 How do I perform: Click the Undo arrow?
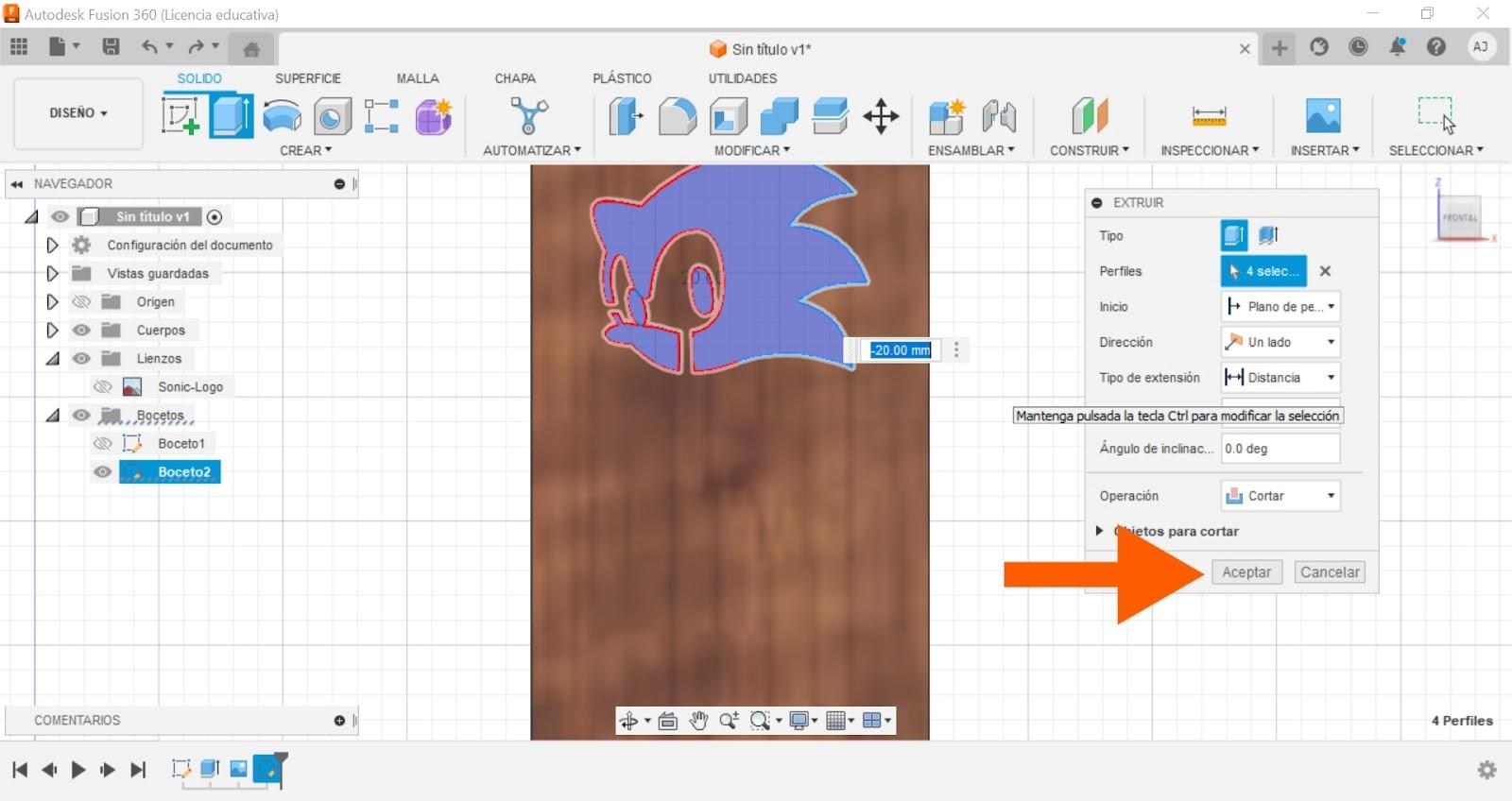(x=149, y=46)
